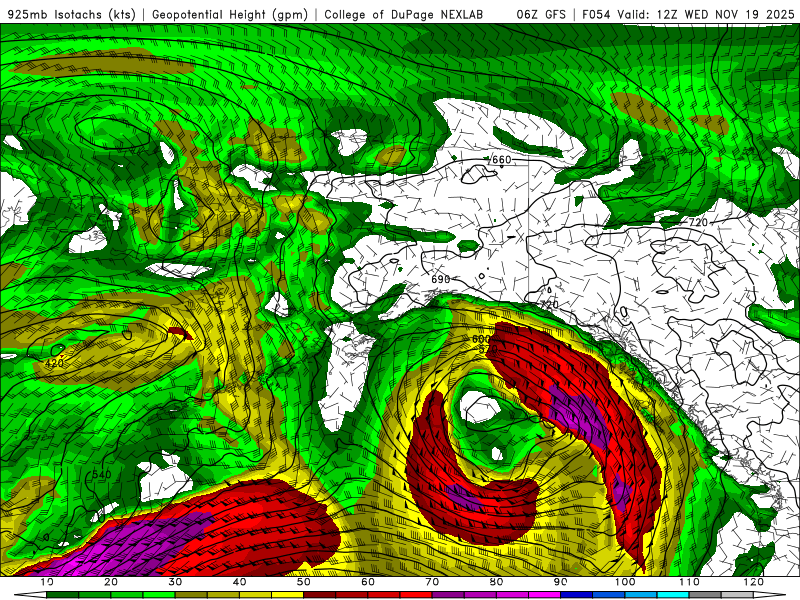800x600 pixels.
Task: Click the '720' label on the coast below 690
Action: point(549,305)
